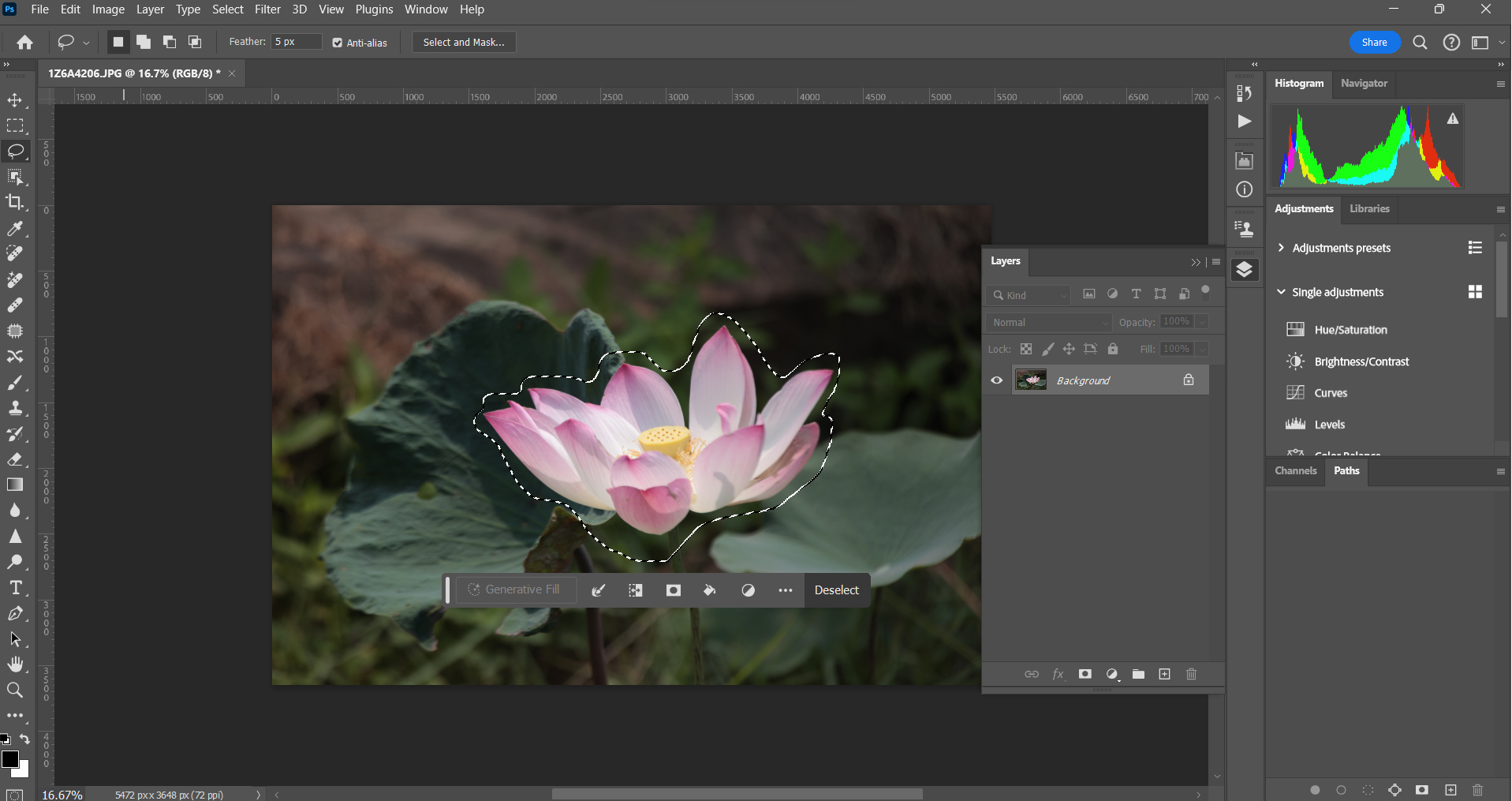Add a Brightness/Contrast adjustment
Image resolution: width=1512 pixels, height=801 pixels.
[x=1361, y=361]
